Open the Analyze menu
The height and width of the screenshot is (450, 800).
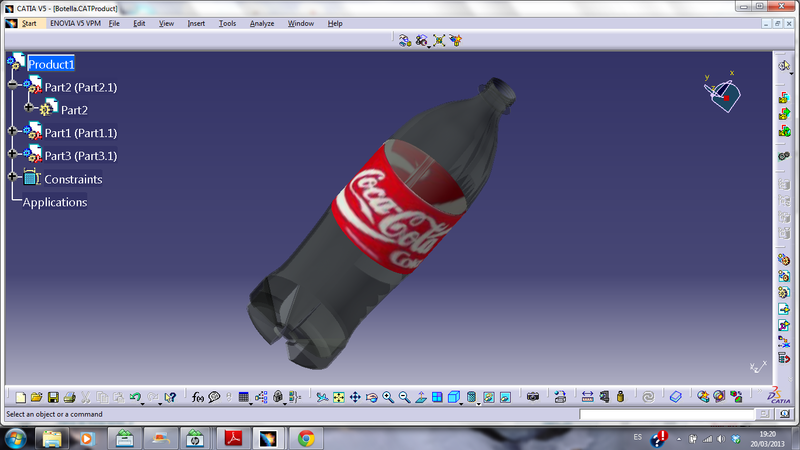262,23
